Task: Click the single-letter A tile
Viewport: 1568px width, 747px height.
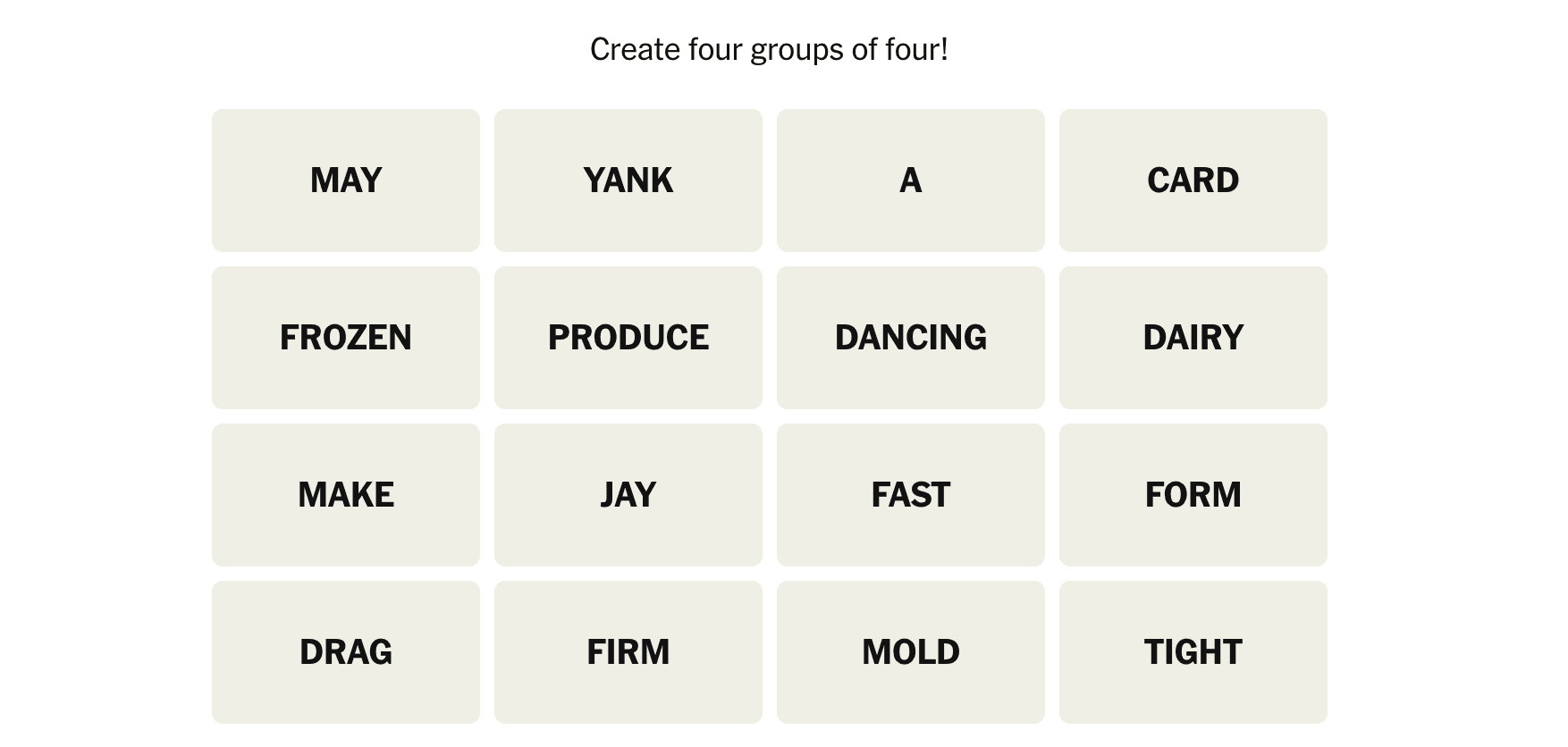Action: (910, 180)
